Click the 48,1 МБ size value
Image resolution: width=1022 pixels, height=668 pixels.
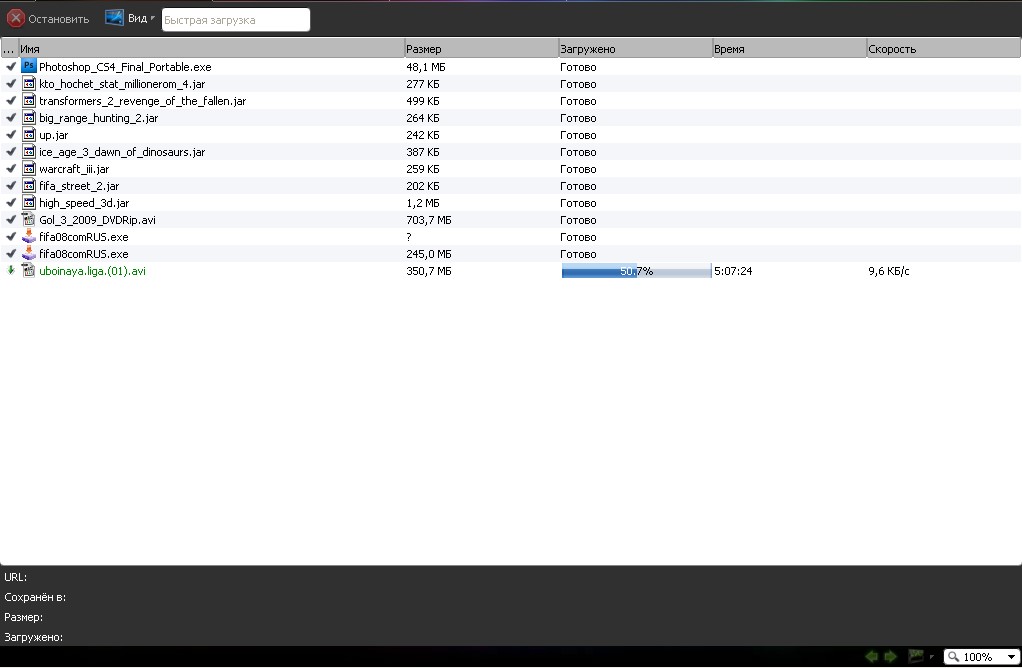[x=426, y=67]
